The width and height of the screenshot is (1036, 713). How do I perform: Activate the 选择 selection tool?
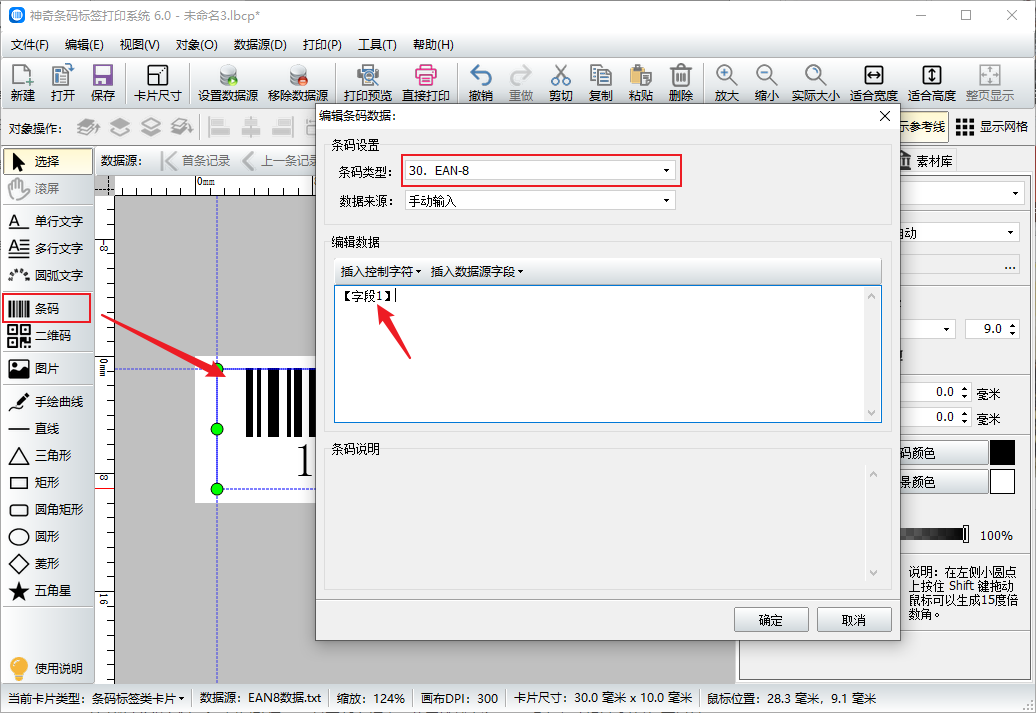47,161
